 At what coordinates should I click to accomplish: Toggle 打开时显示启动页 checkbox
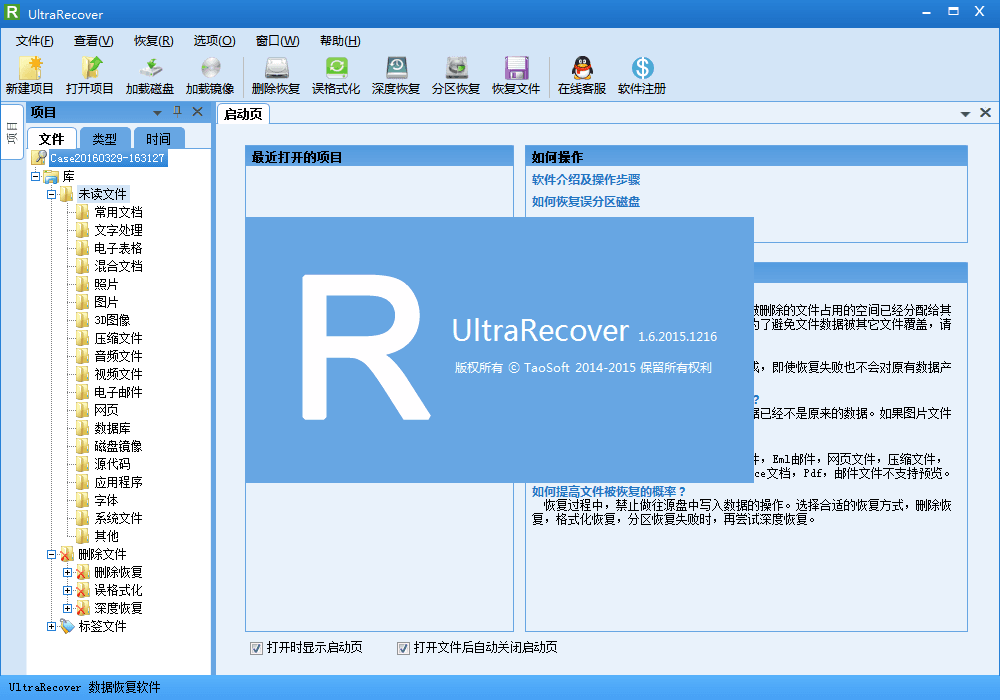(256, 648)
